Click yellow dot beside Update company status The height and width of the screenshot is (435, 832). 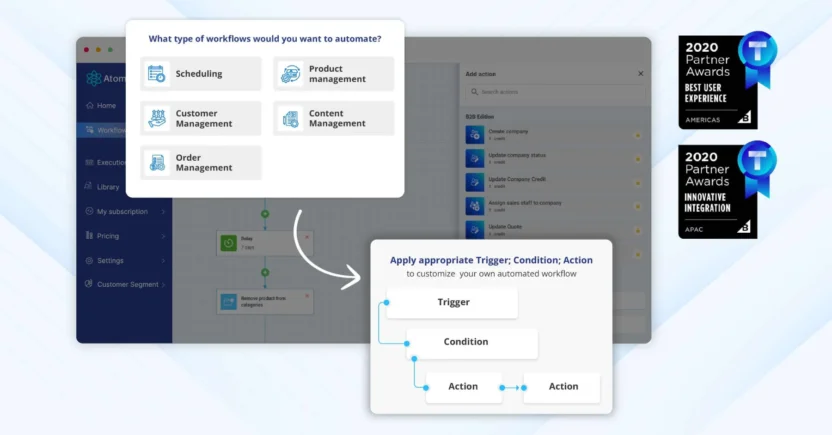click(638, 159)
